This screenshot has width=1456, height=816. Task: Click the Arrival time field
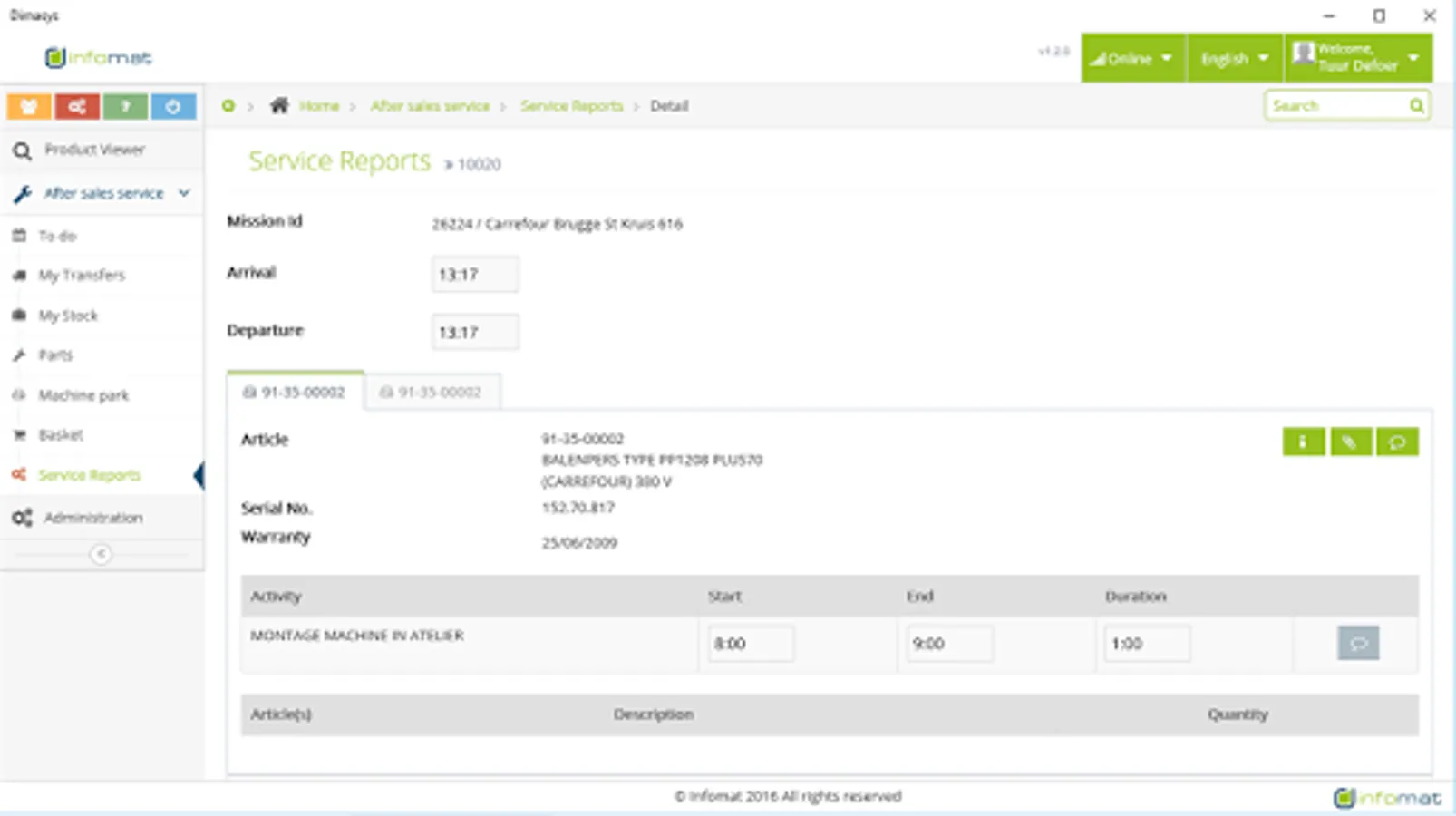tap(475, 274)
